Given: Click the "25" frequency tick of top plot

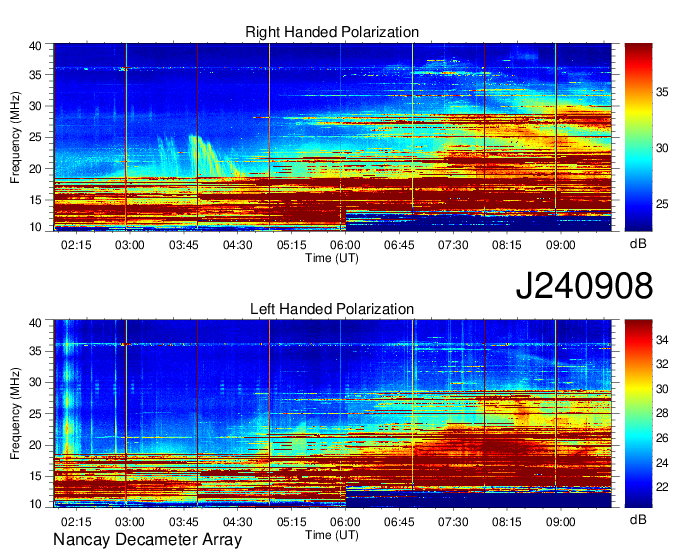Looking at the screenshot, I should [35, 137].
